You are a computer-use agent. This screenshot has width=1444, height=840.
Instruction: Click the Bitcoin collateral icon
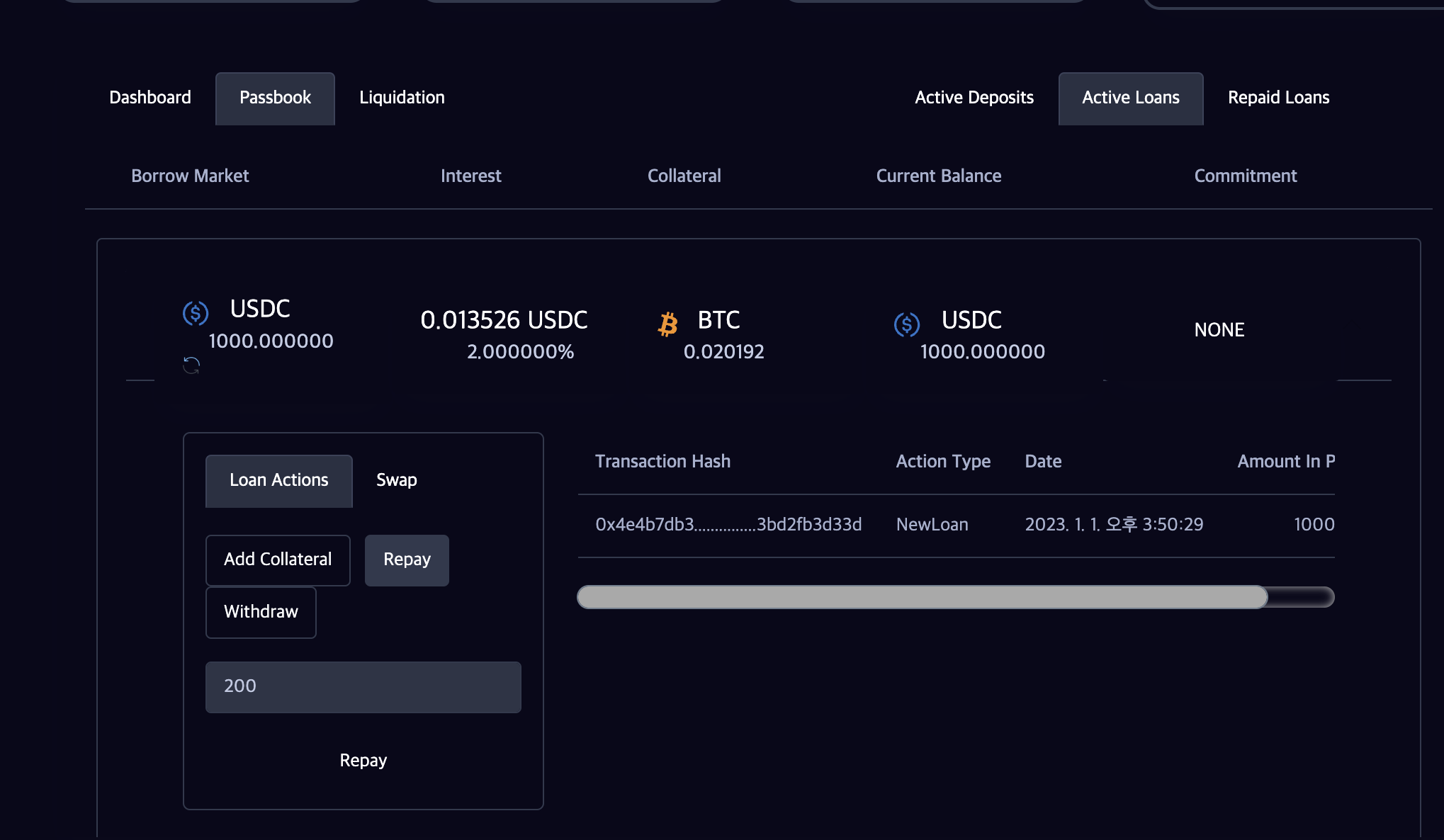pos(667,324)
